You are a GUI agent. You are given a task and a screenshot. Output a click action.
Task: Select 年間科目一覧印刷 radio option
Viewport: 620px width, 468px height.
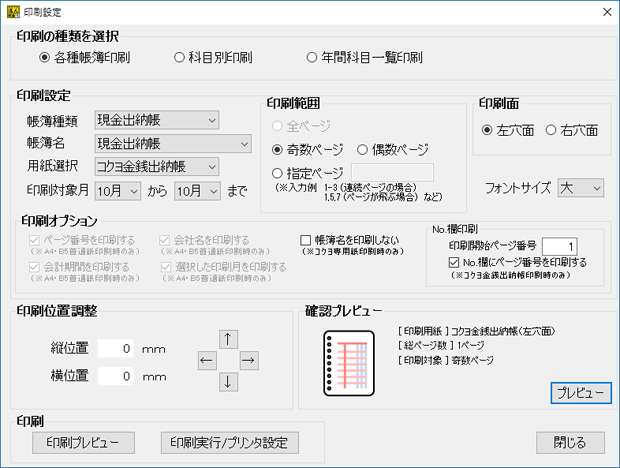(x=313, y=57)
